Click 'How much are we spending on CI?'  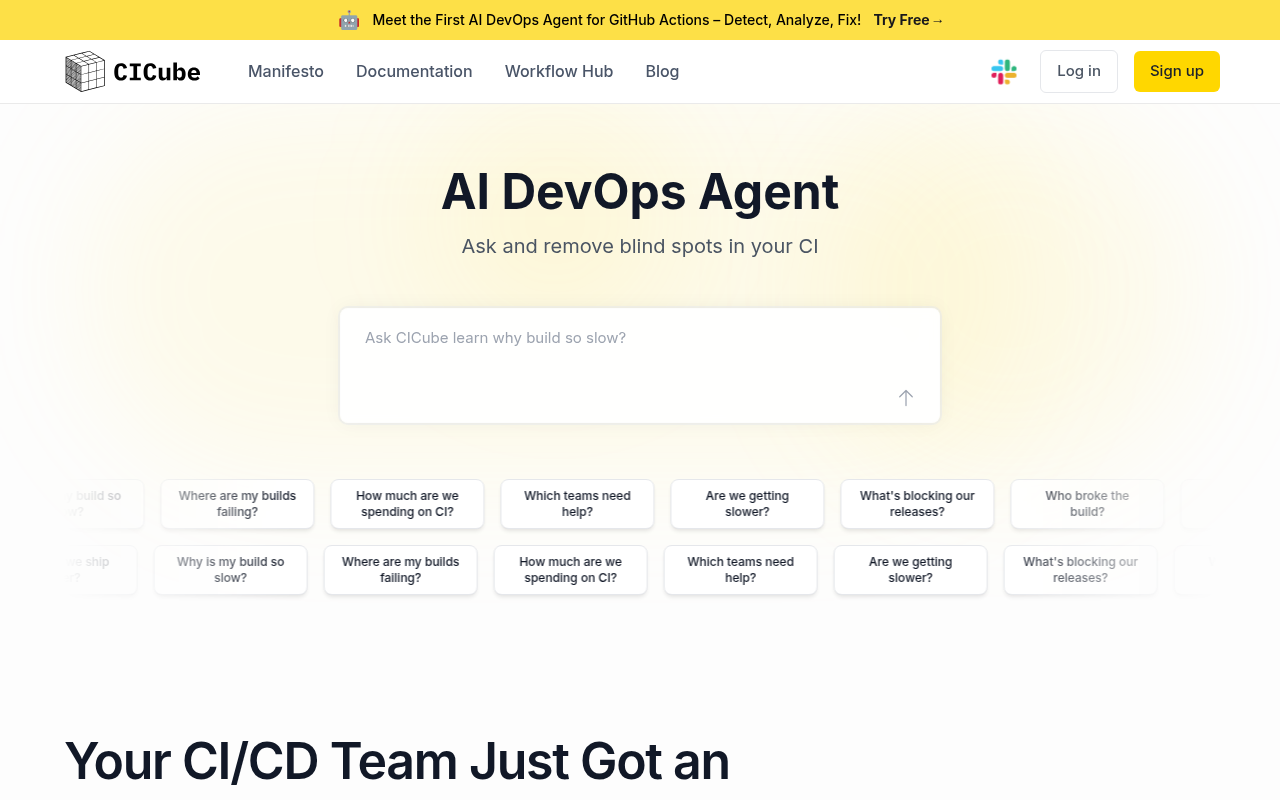pyautogui.click(x=407, y=504)
